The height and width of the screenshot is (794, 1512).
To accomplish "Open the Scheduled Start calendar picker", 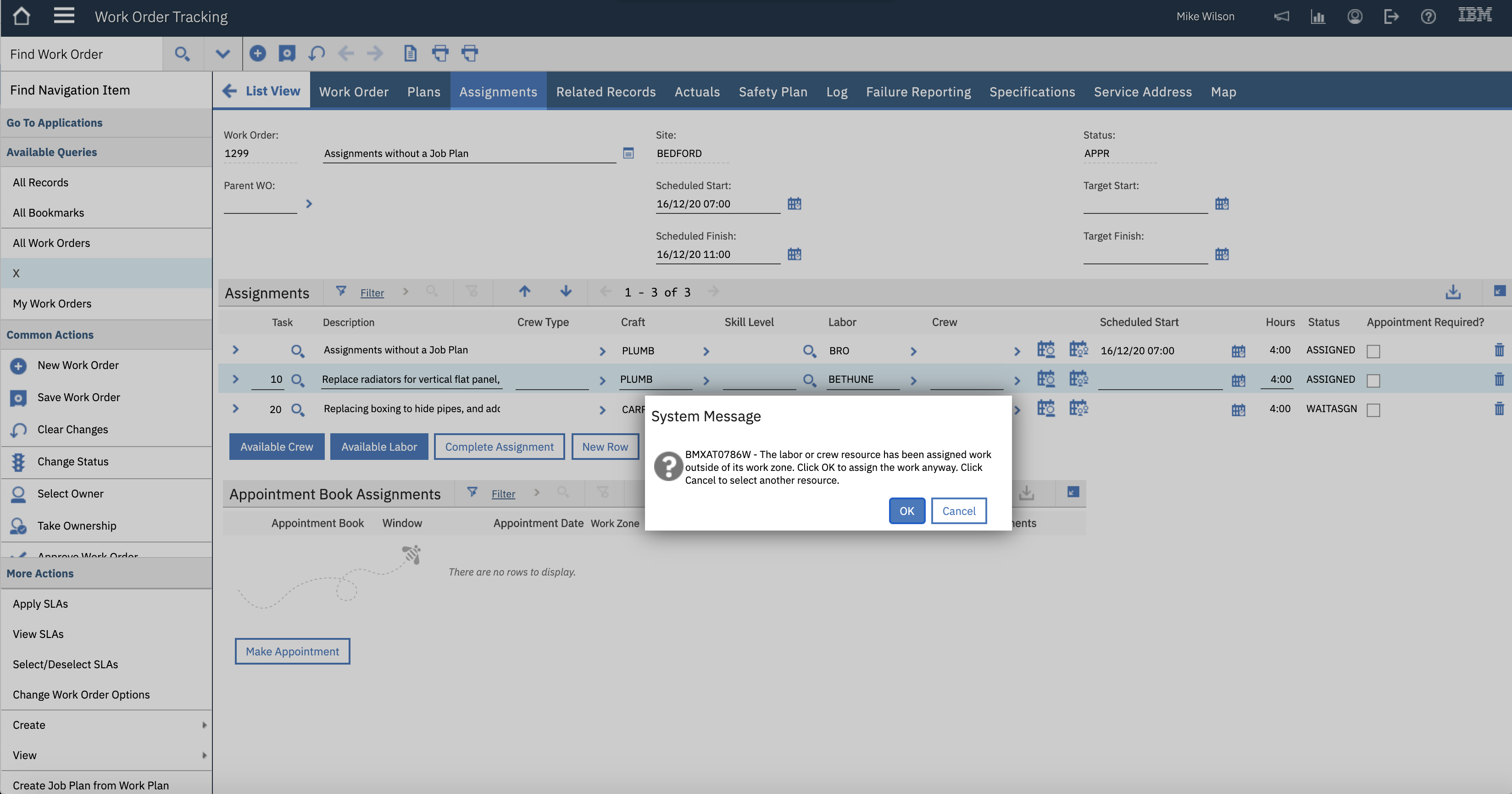I will (x=794, y=204).
